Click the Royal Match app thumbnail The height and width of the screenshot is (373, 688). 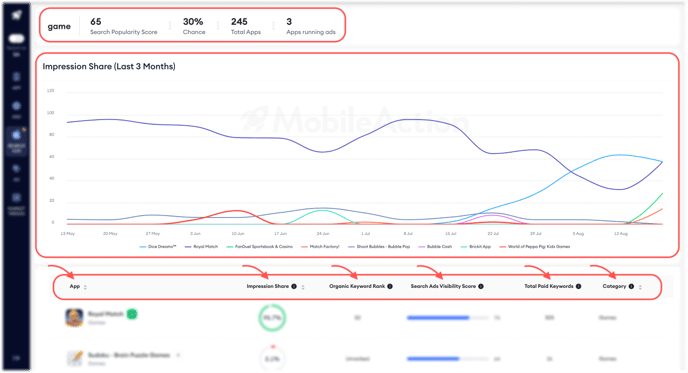[74, 318]
